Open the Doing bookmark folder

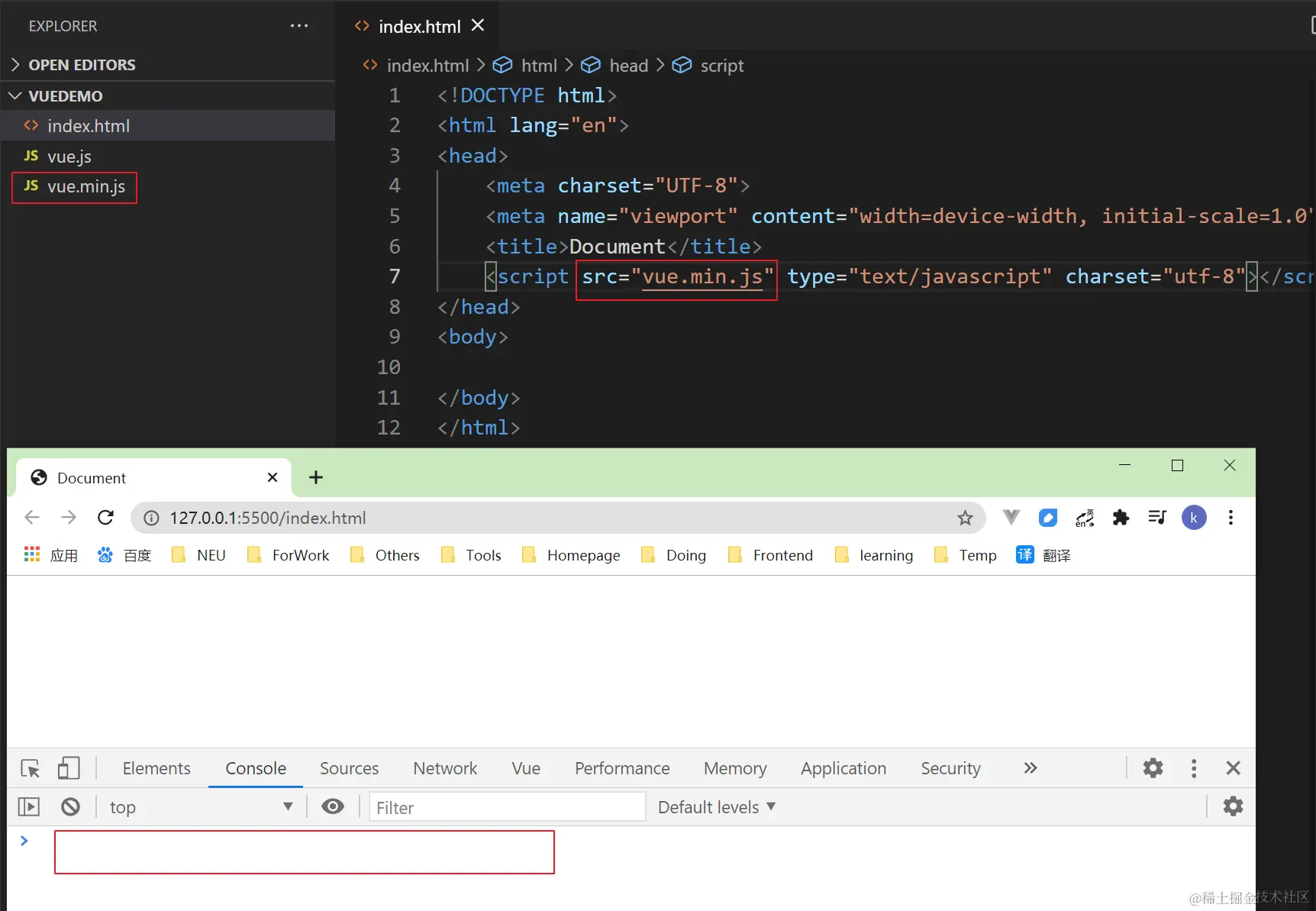click(673, 555)
